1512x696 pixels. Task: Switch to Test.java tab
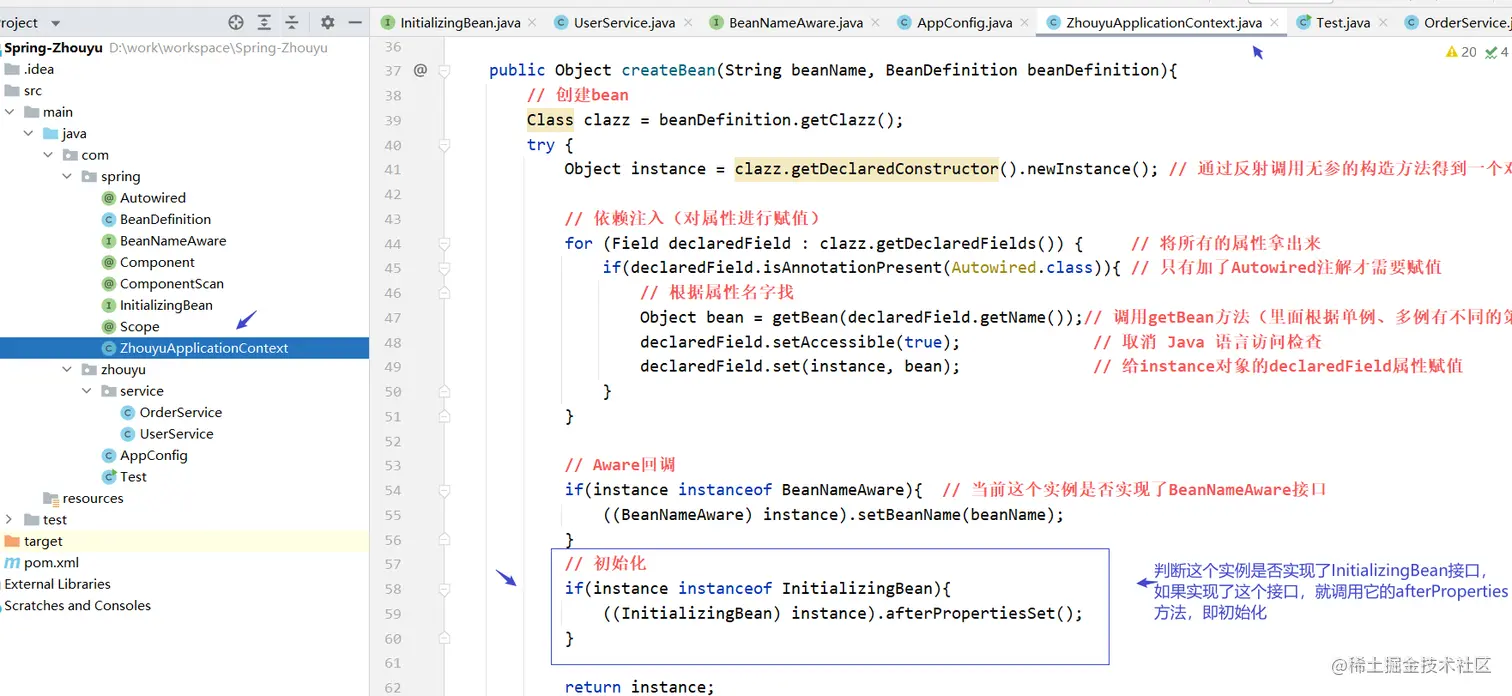(1342, 22)
